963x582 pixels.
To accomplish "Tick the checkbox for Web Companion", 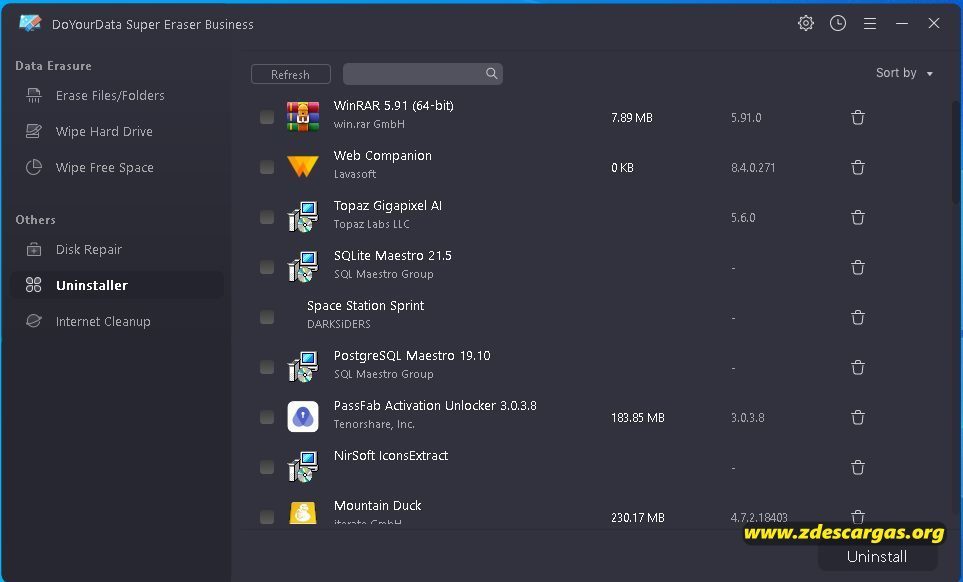I will tap(267, 167).
